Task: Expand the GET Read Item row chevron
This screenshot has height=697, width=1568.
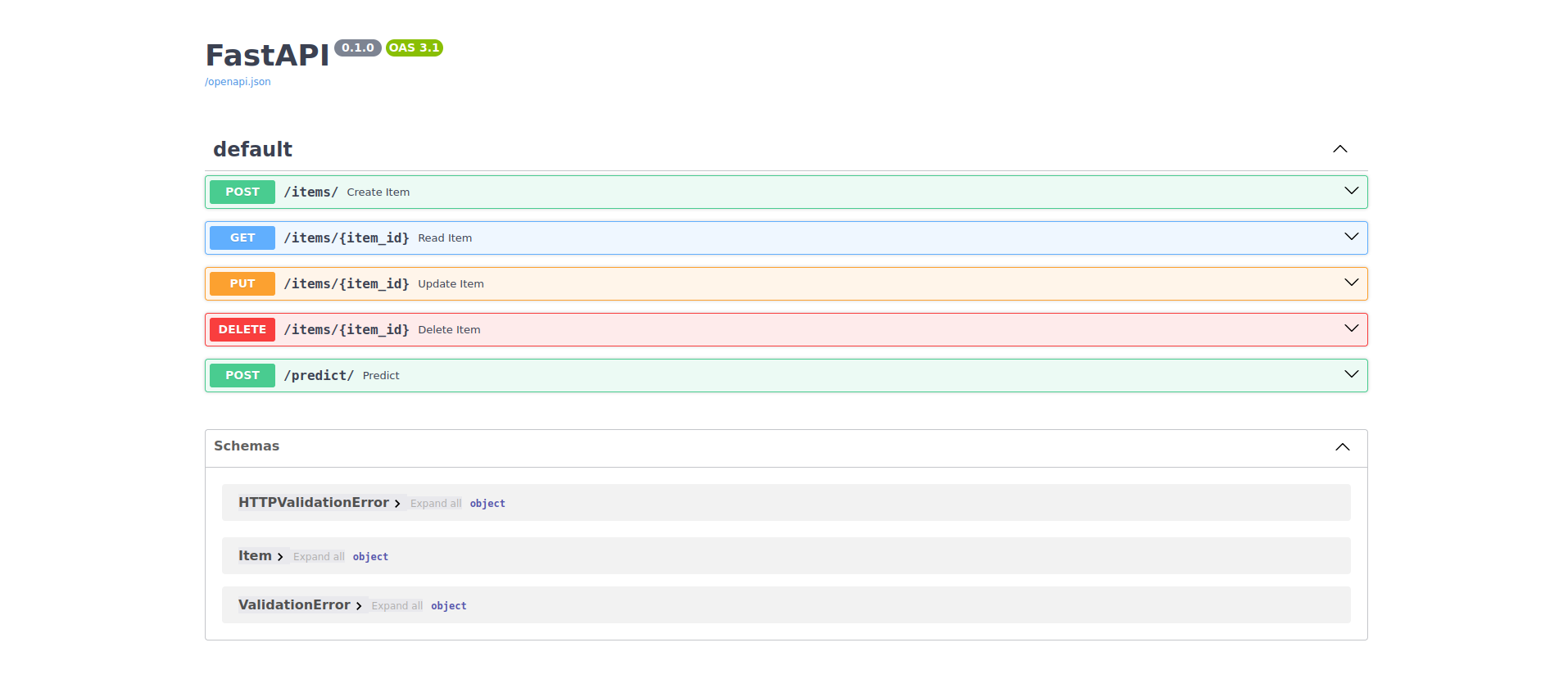Action: 1352,237
